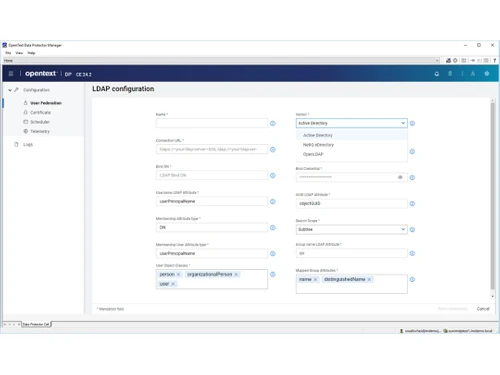Remove the person tag from User Object Classes
Image resolution: width=500 pixels, height=375 pixels.
coord(178,274)
